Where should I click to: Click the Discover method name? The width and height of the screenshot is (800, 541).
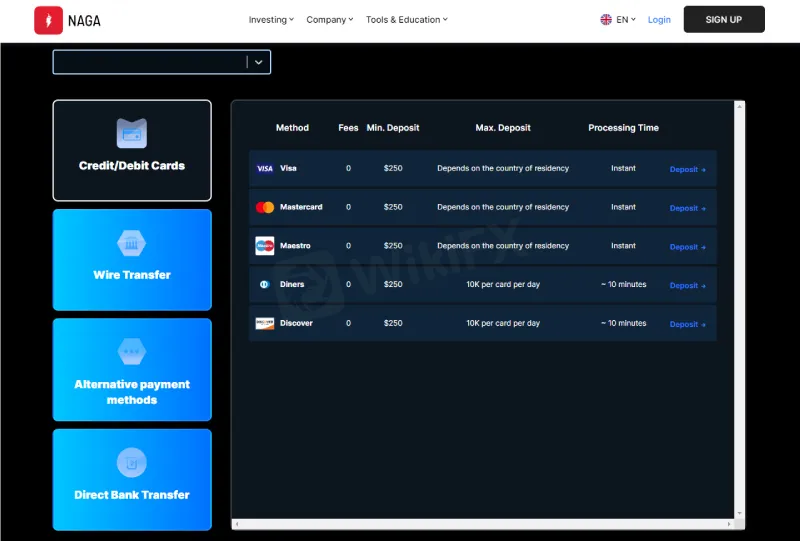click(296, 323)
